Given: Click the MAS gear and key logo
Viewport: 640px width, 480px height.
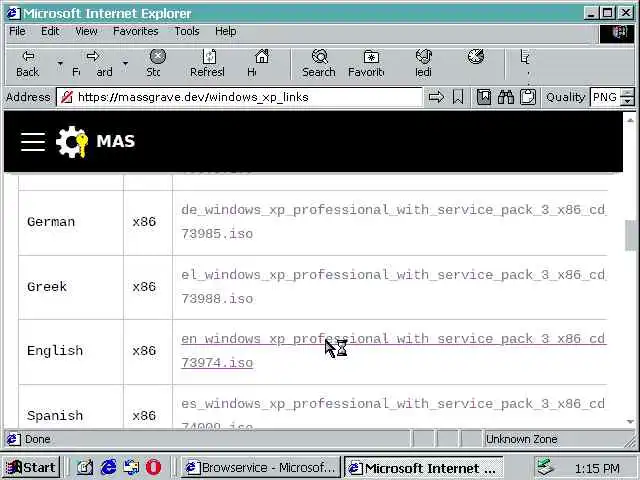Looking at the screenshot, I should 72,142.
